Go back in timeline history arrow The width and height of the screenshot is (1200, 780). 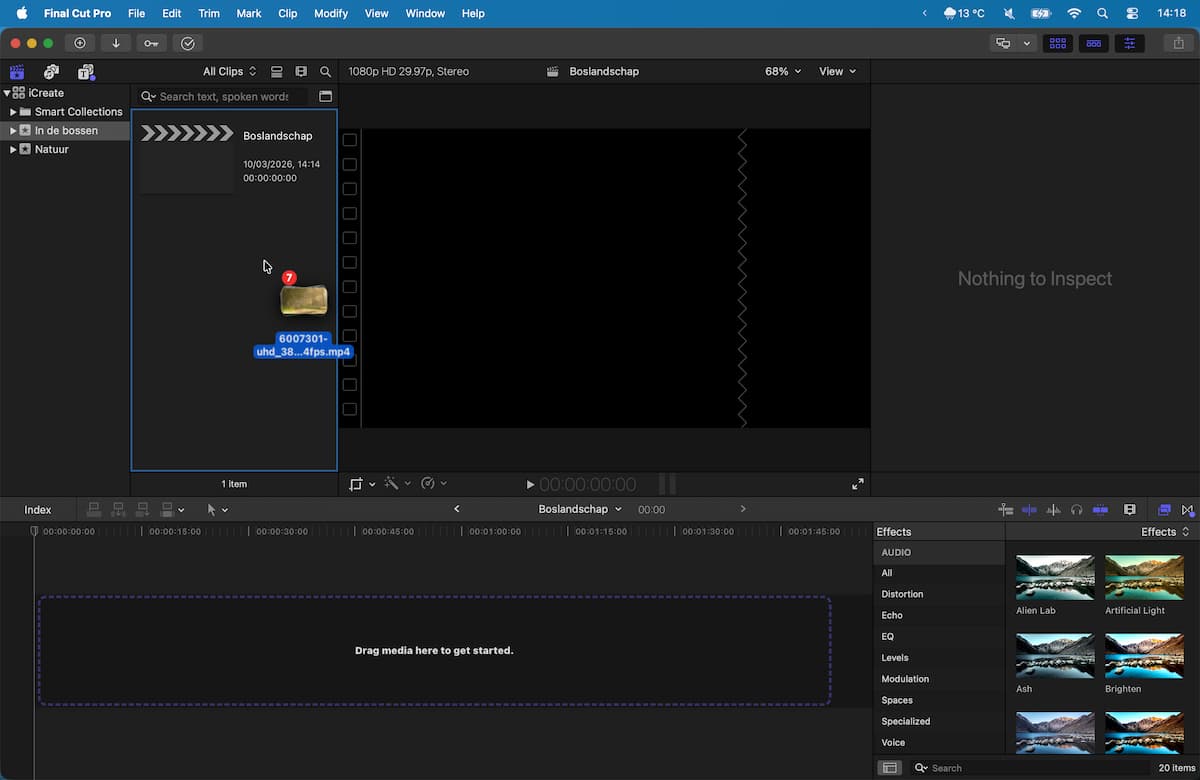[457, 509]
